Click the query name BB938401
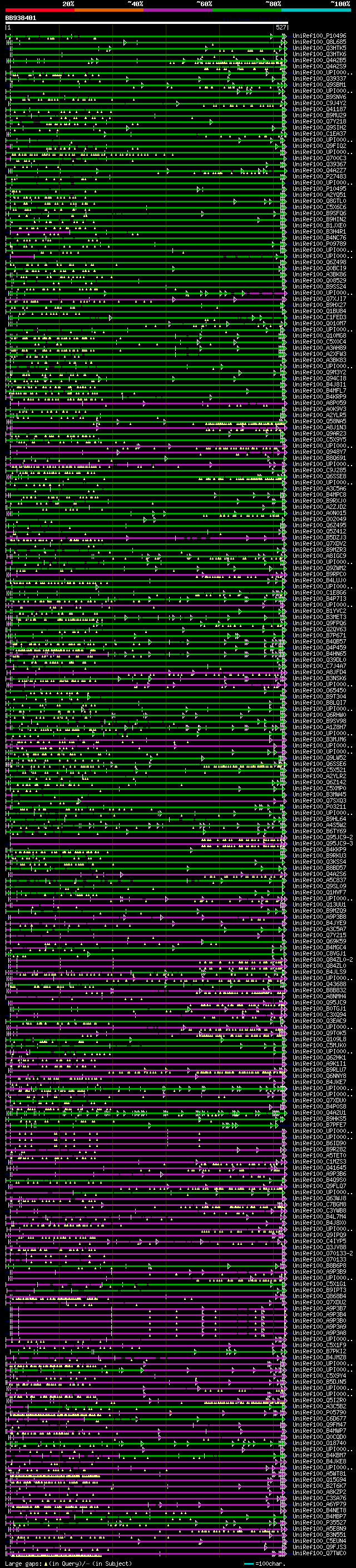Viewport: 356px width, 1568px height. click(x=21, y=18)
